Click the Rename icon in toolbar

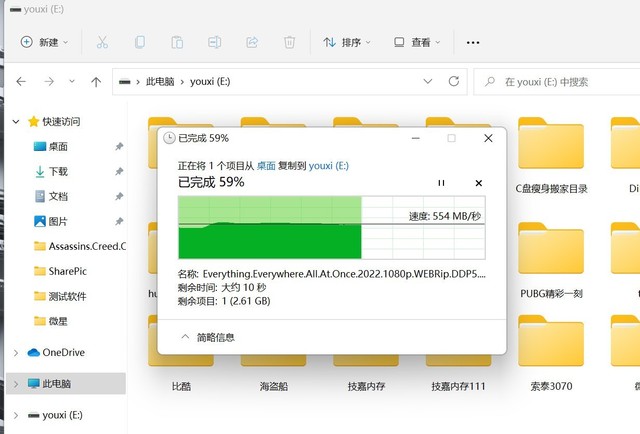pos(215,42)
